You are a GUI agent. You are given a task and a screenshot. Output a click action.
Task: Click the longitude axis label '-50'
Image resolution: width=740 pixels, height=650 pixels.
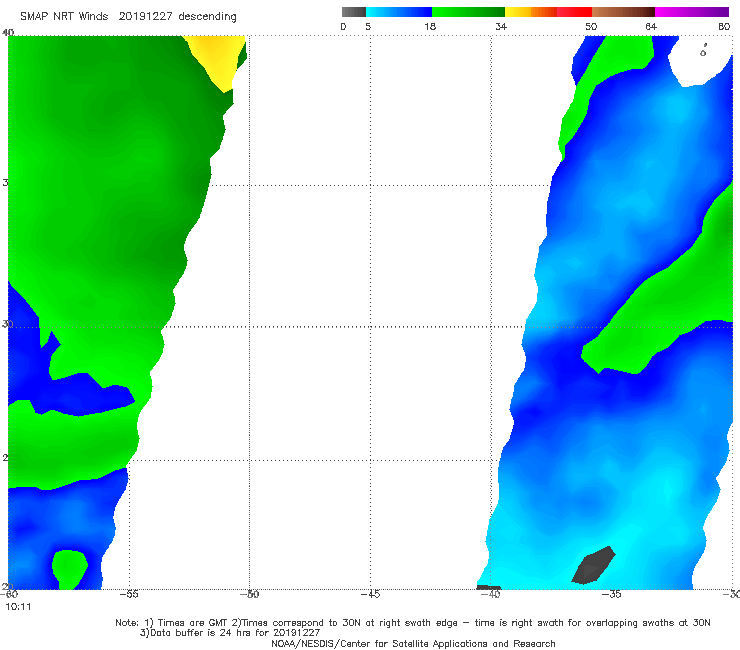pos(249,594)
